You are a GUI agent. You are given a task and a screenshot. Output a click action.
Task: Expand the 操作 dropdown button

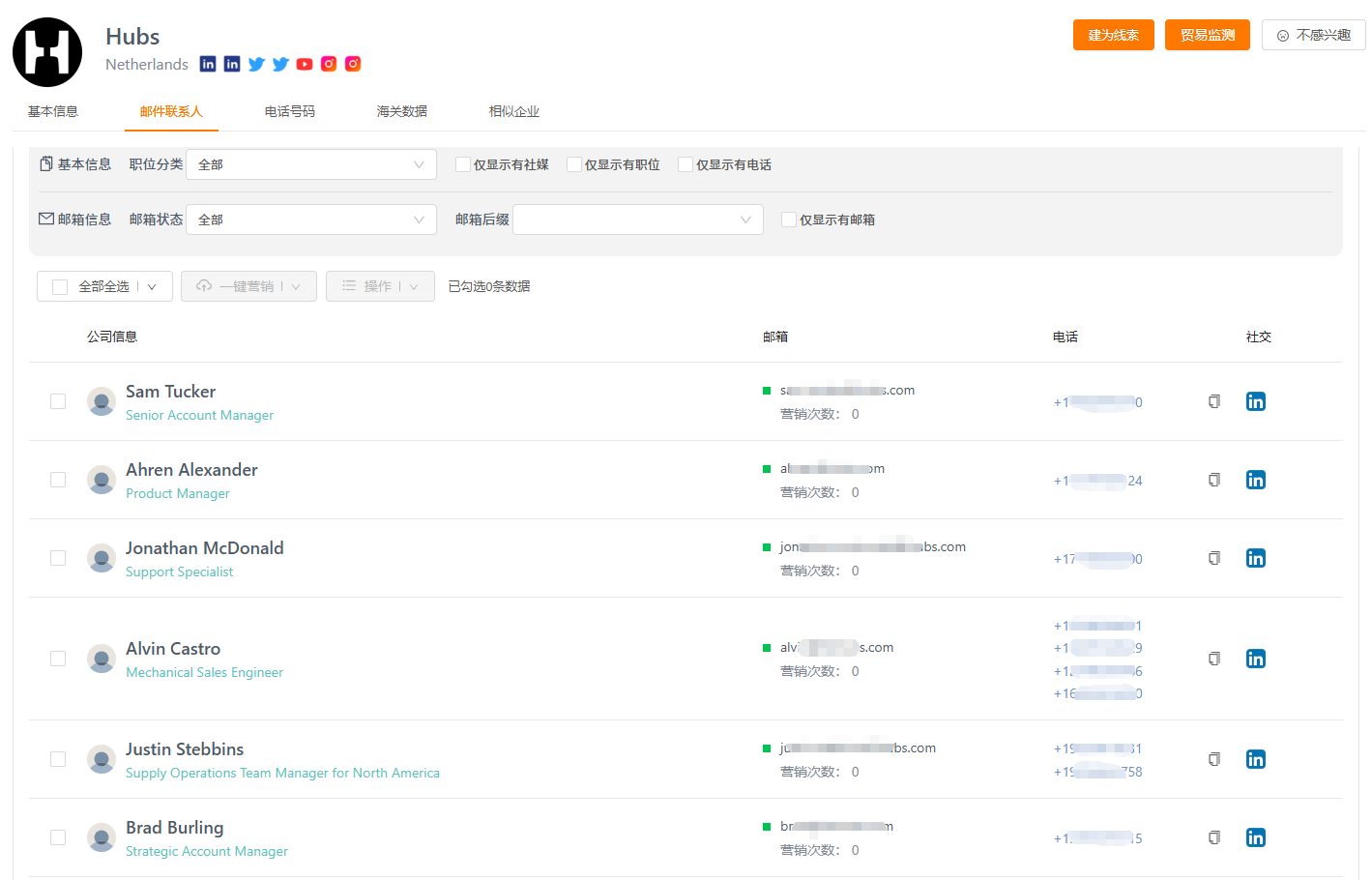click(380, 286)
